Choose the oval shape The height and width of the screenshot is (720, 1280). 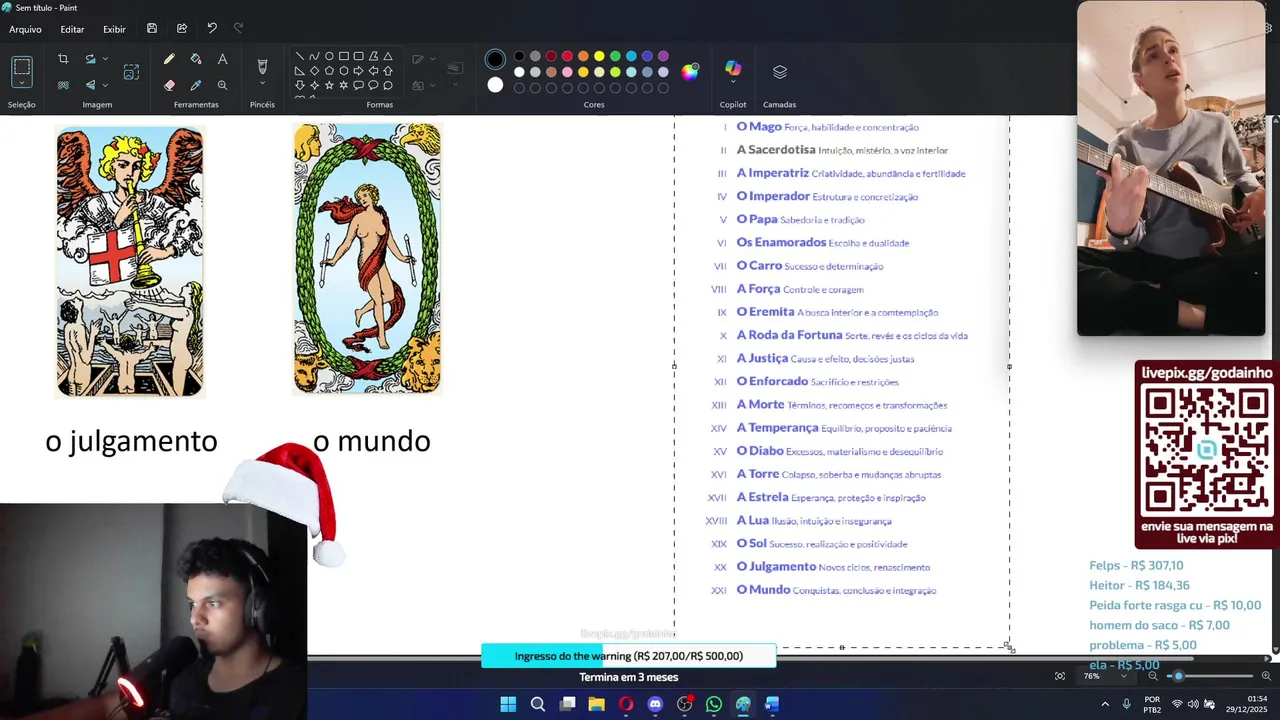[x=329, y=56]
